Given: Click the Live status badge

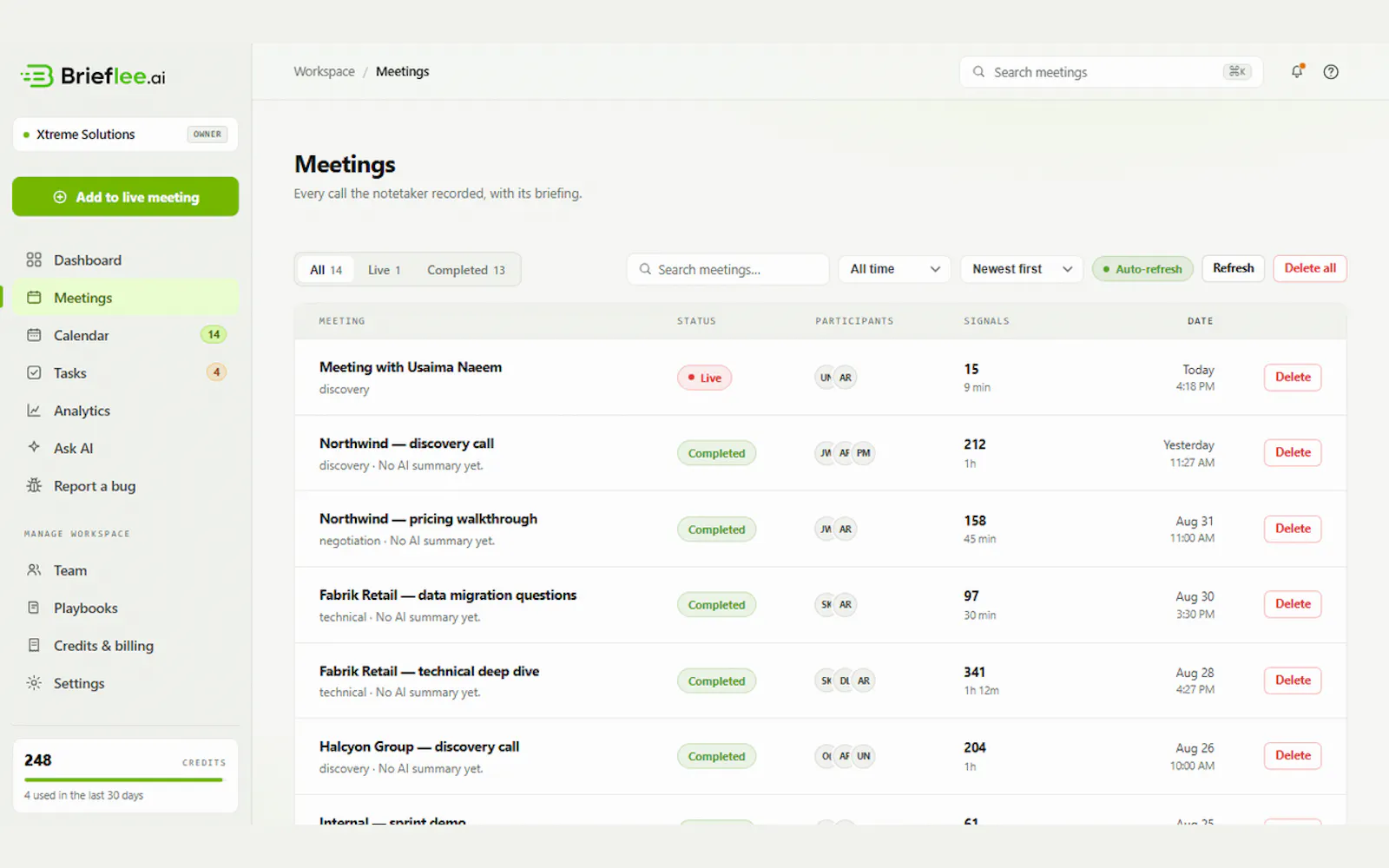Looking at the screenshot, I should pos(704,378).
